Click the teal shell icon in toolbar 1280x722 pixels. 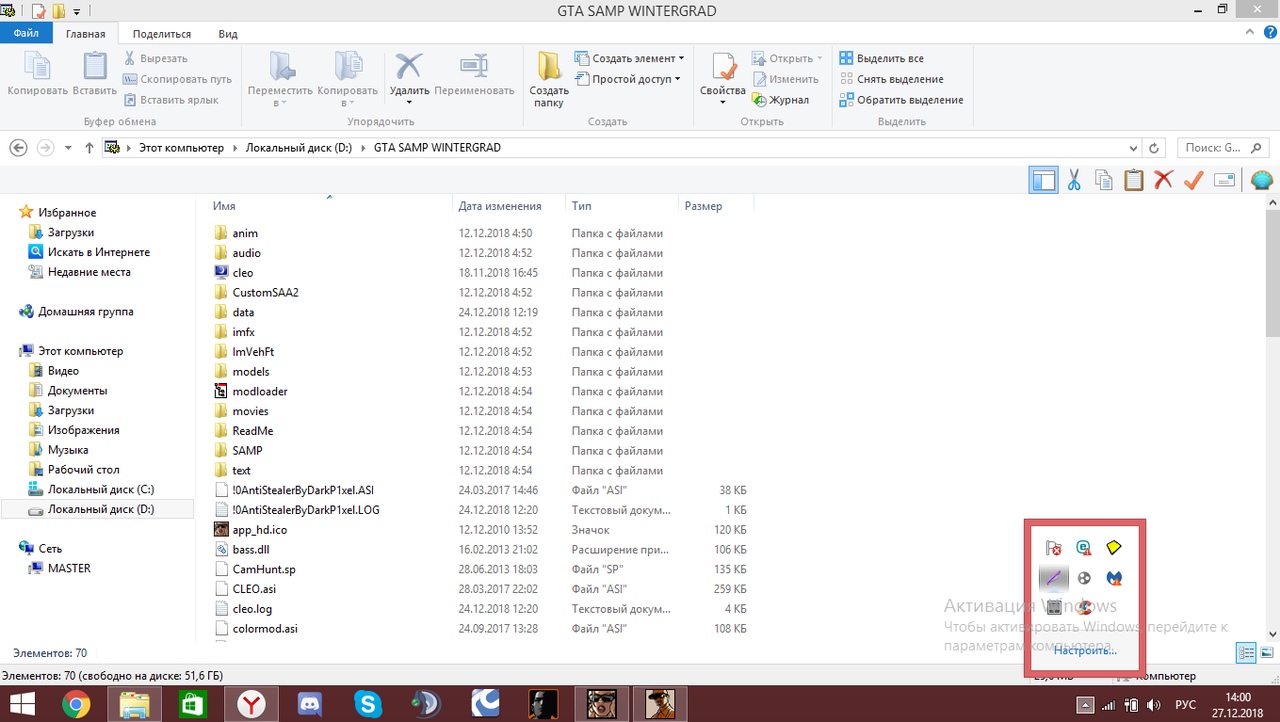coord(1261,181)
